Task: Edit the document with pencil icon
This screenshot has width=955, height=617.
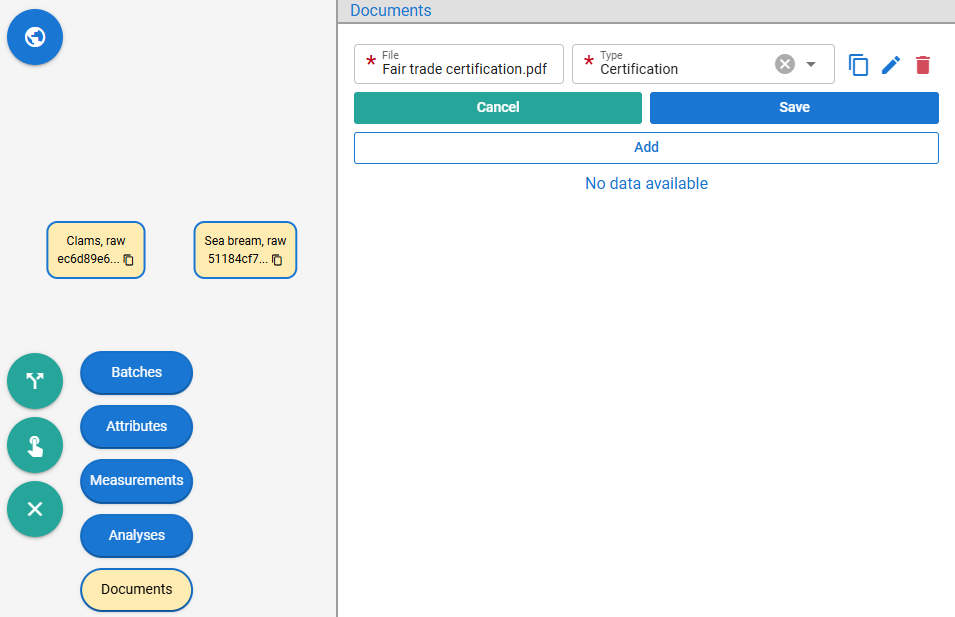Action: pos(890,65)
